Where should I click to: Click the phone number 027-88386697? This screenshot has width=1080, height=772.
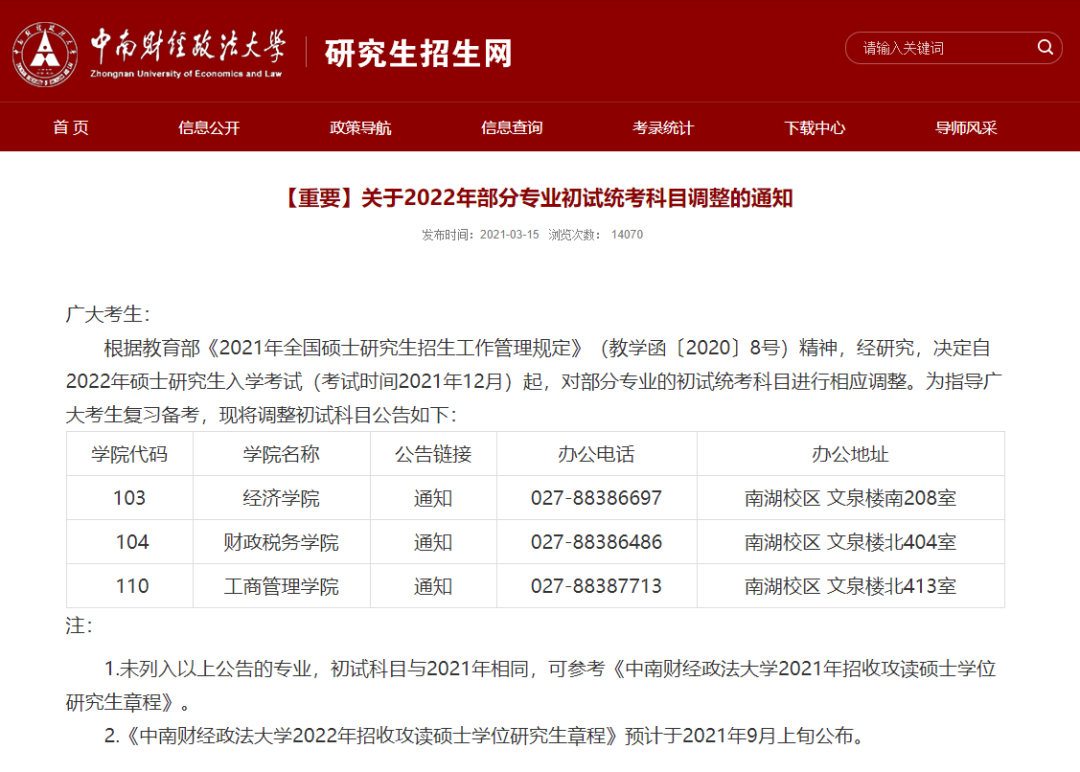click(x=596, y=498)
